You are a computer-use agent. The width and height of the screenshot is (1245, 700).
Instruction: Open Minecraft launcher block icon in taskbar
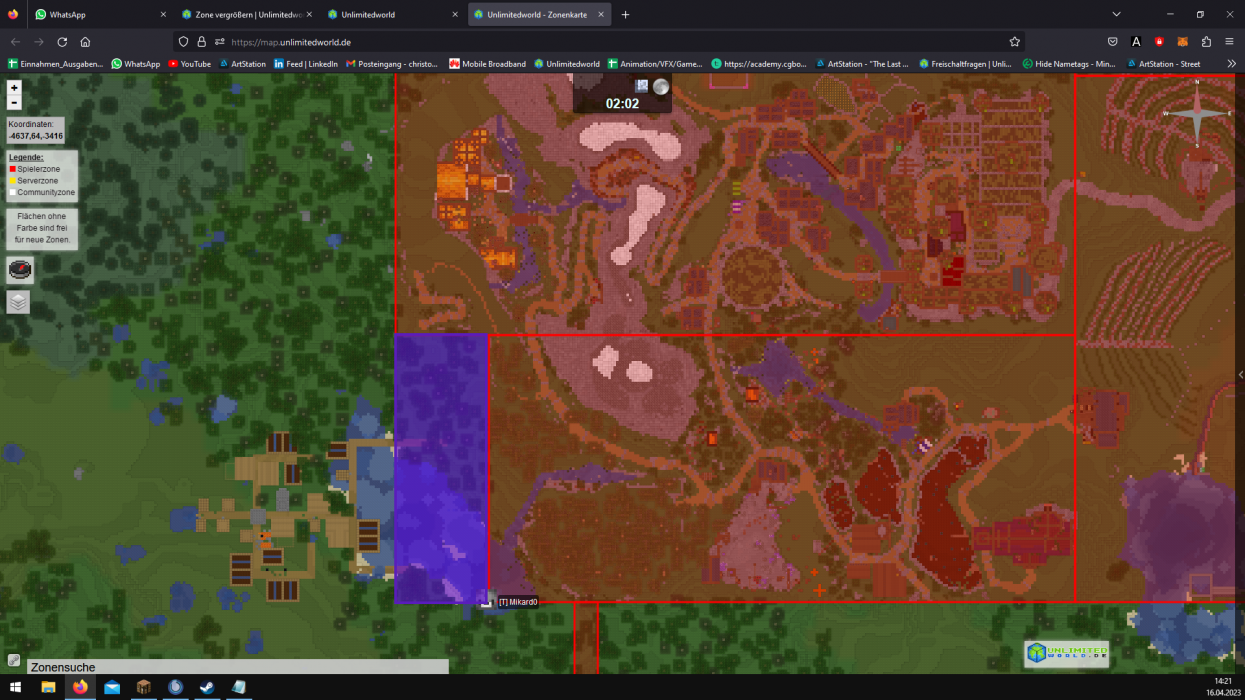point(144,687)
